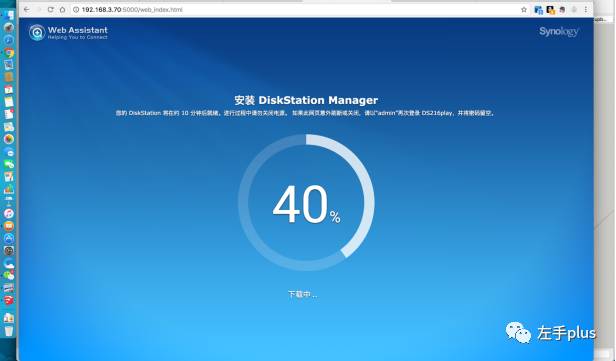Click the Synology logo
The height and width of the screenshot is (361, 616).
(559, 31)
